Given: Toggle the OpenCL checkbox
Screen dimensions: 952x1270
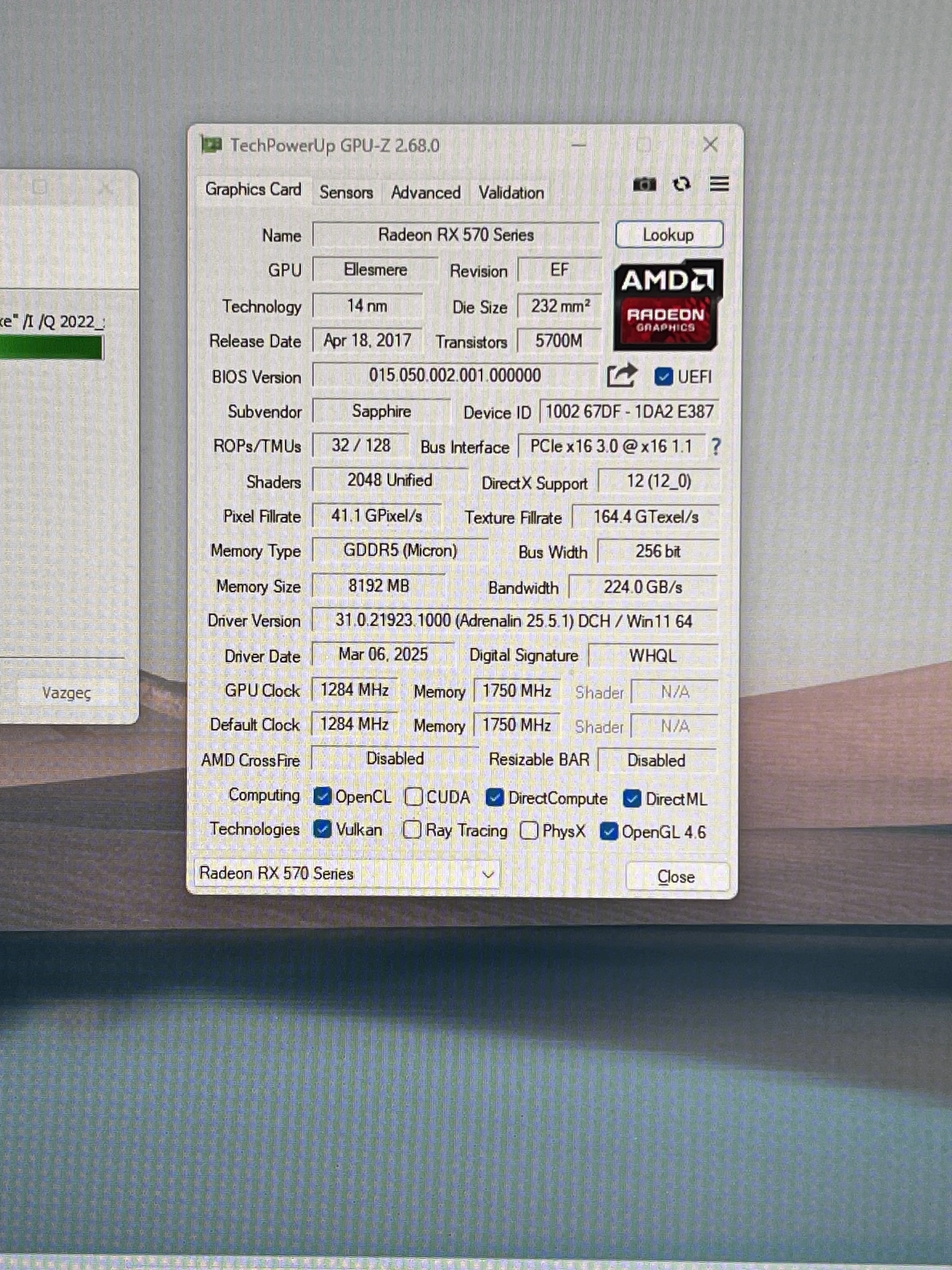Looking at the screenshot, I should coord(322,796).
